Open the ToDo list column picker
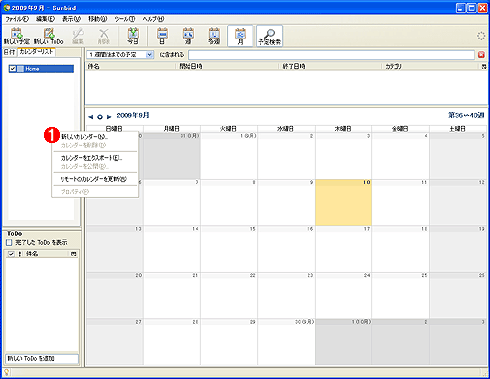The width and height of the screenshot is (490, 379). point(74,254)
